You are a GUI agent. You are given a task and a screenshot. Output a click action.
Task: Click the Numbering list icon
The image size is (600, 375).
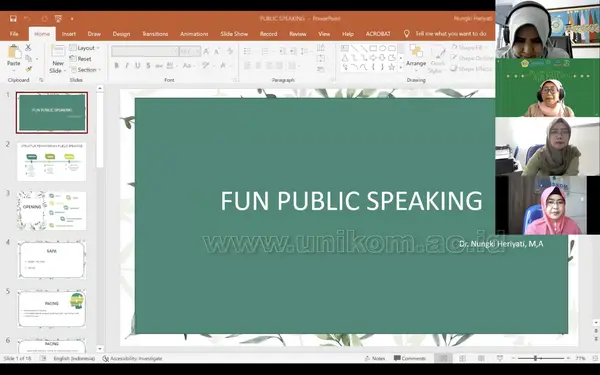point(264,51)
